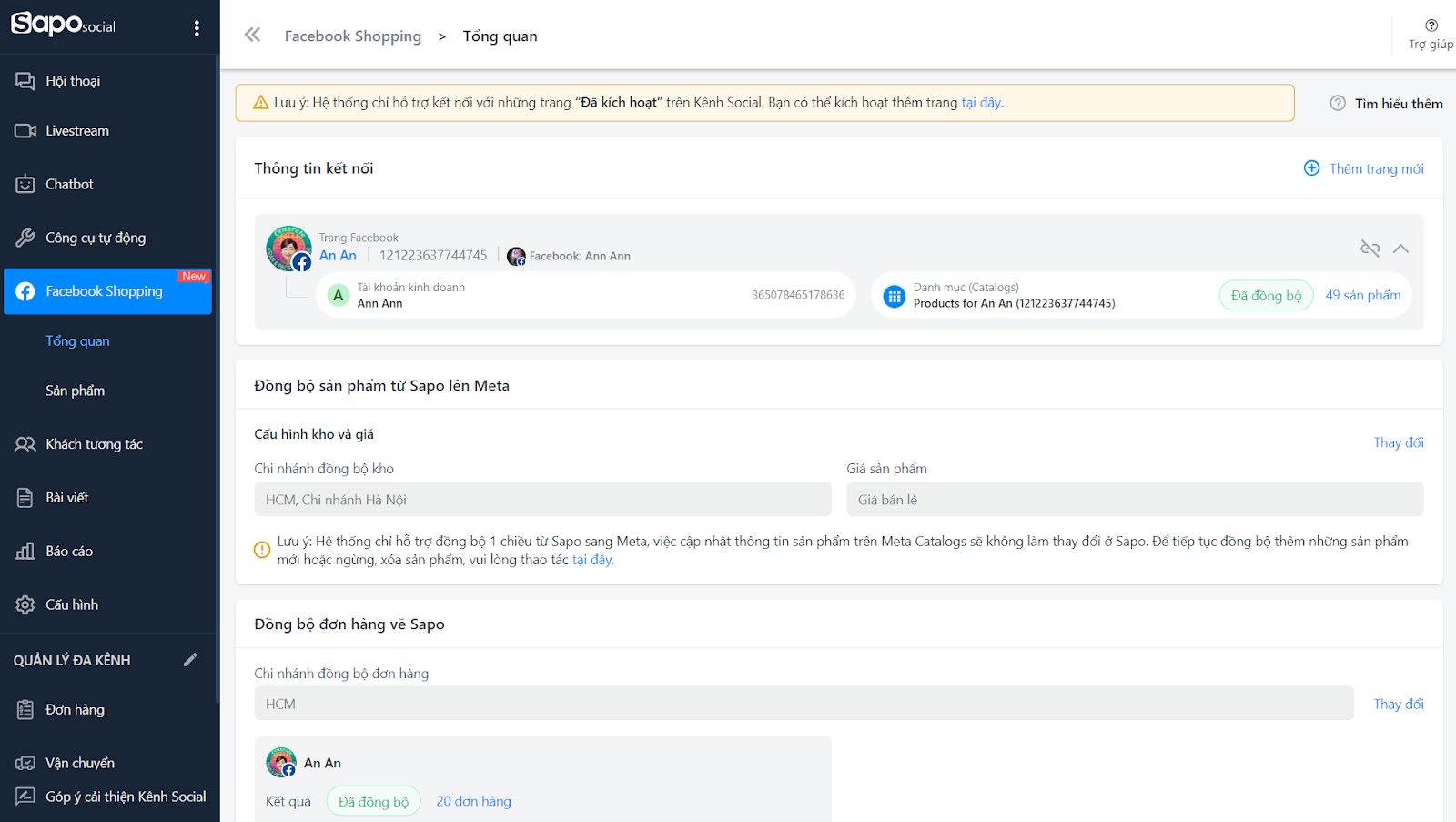Open Đơn hàng menu entry
Screen dimensions: 1456x822
click(x=75, y=710)
